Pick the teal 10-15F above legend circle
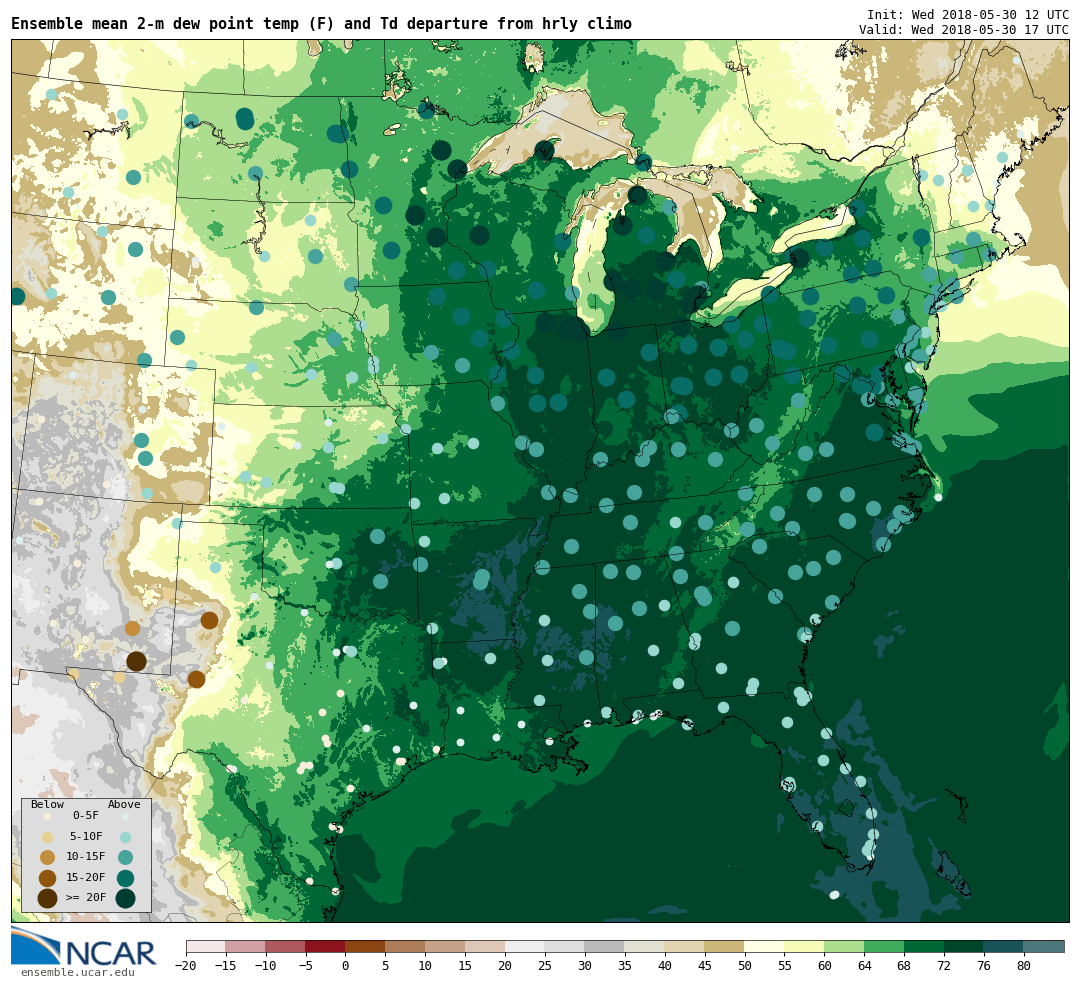The height and width of the screenshot is (985, 1080). coord(125,857)
